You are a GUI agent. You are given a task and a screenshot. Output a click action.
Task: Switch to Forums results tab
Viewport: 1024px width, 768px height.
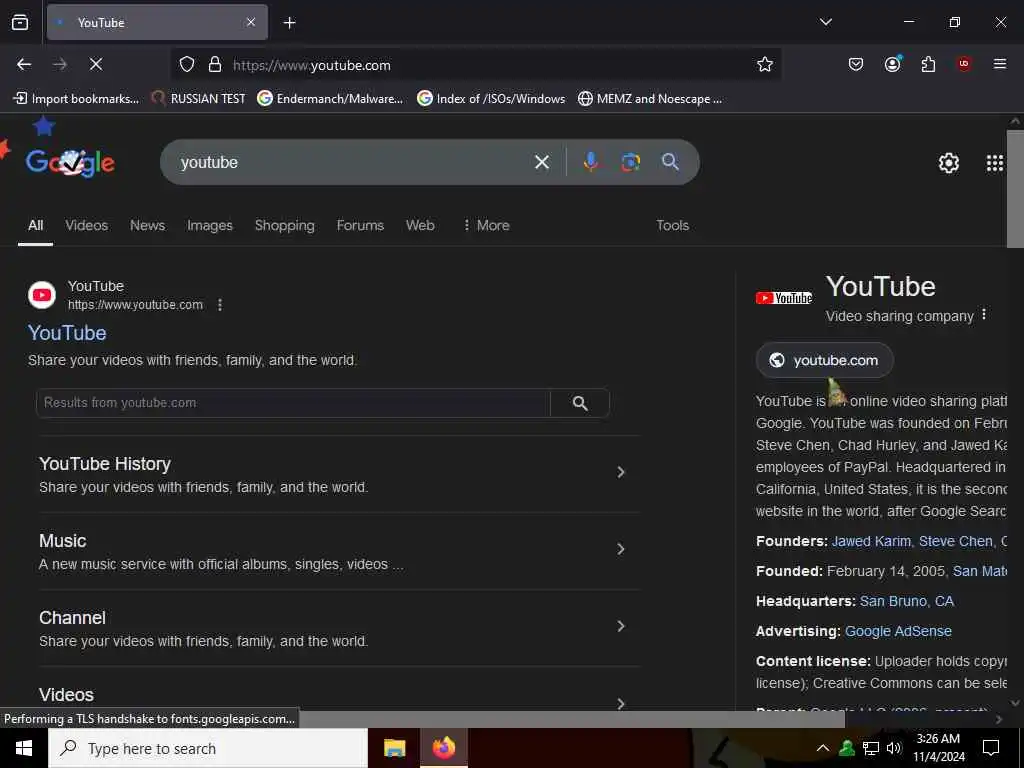tap(360, 225)
